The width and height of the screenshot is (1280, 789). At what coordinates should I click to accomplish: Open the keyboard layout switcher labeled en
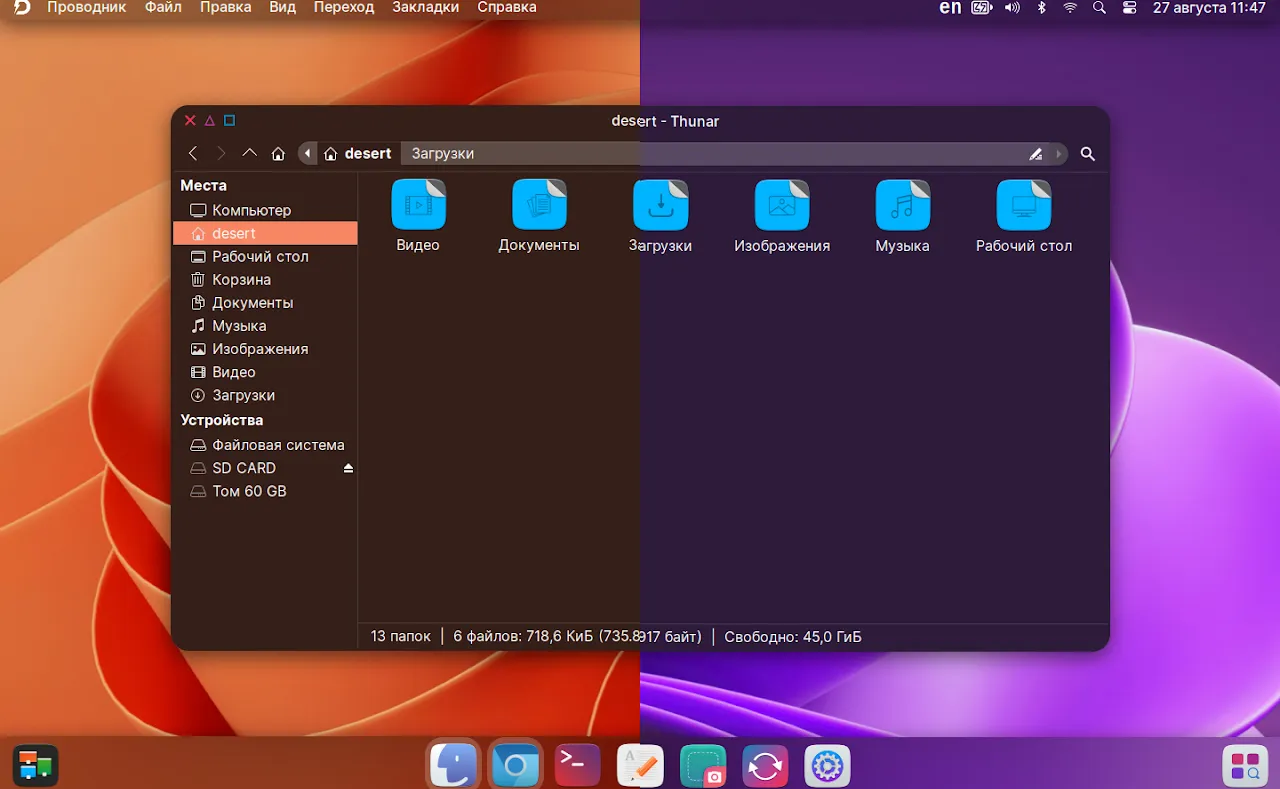click(x=949, y=8)
